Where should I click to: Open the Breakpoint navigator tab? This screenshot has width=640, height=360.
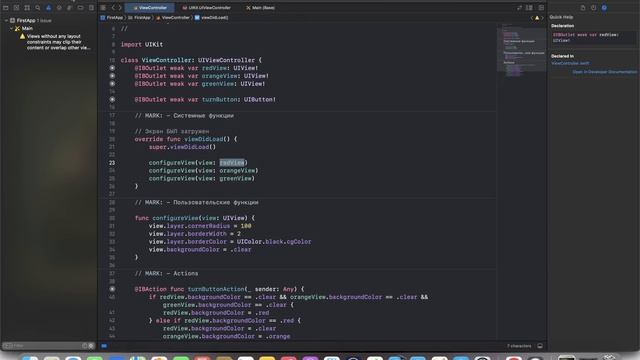point(80,8)
